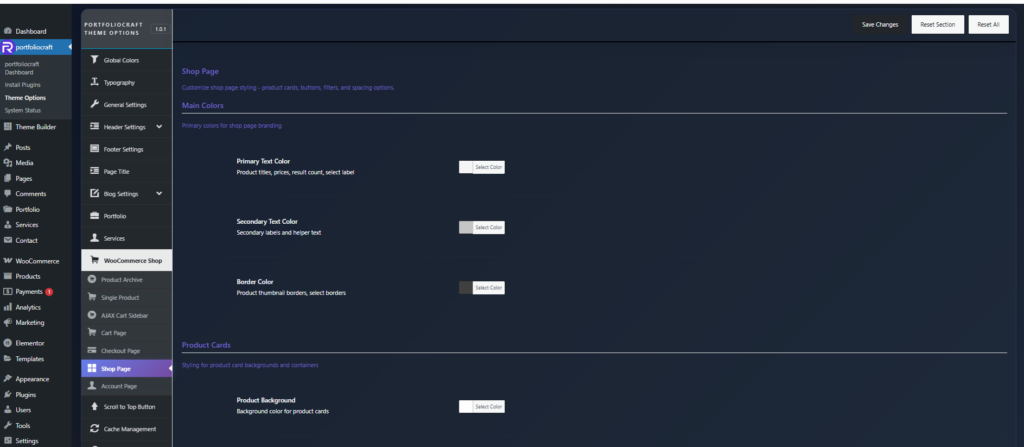1024x447 pixels.
Task: Pick the Border Color swatch
Action: pyautogui.click(x=466, y=288)
